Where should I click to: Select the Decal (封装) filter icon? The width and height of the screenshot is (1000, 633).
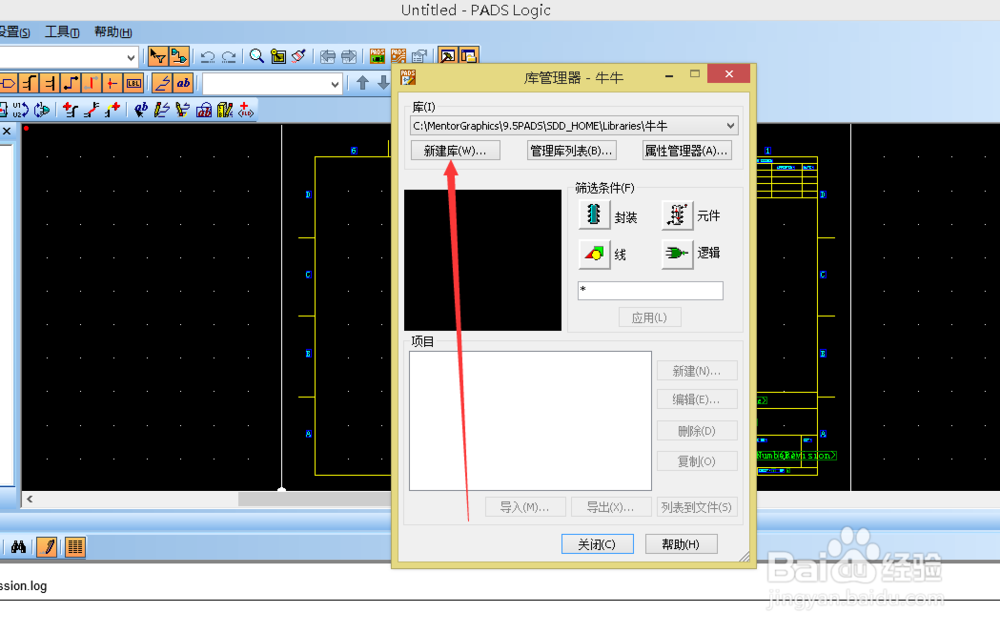coord(594,215)
